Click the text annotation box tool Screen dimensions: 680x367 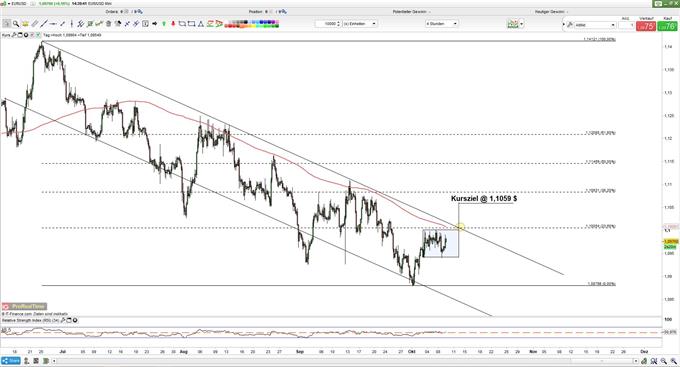pyautogui.click(x=145, y=24)
